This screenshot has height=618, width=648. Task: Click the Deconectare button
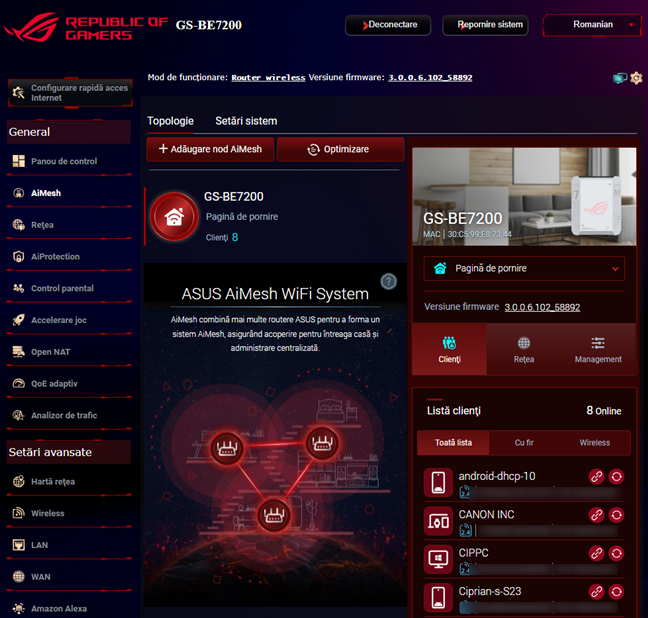pos(388,25)
